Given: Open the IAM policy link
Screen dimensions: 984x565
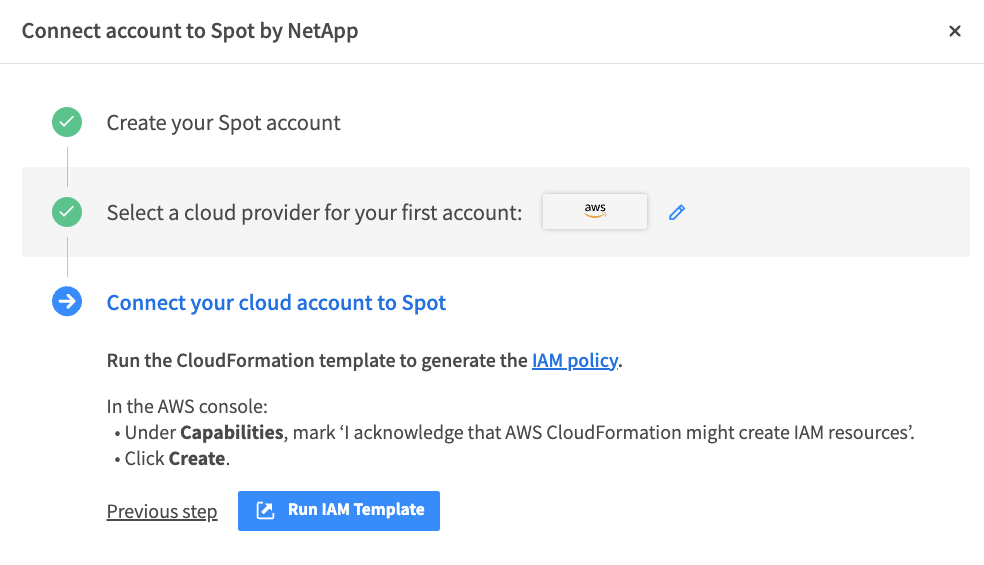Looking at the screenshot, I should (575, 361).
